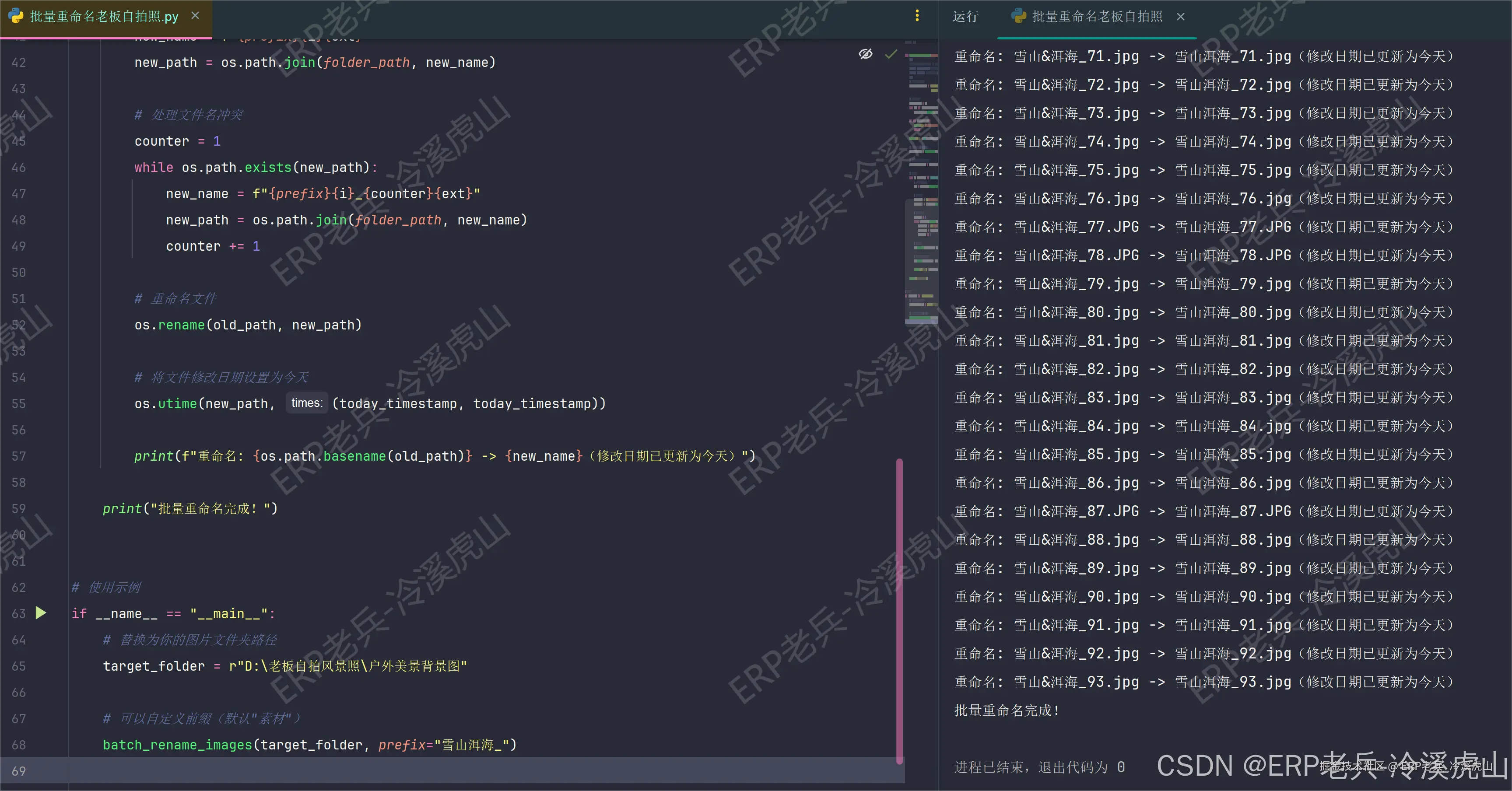This screenshot has height=791, width=1512.
Task: Set breakpoint at line number 52
Action: tap(19, 325)
